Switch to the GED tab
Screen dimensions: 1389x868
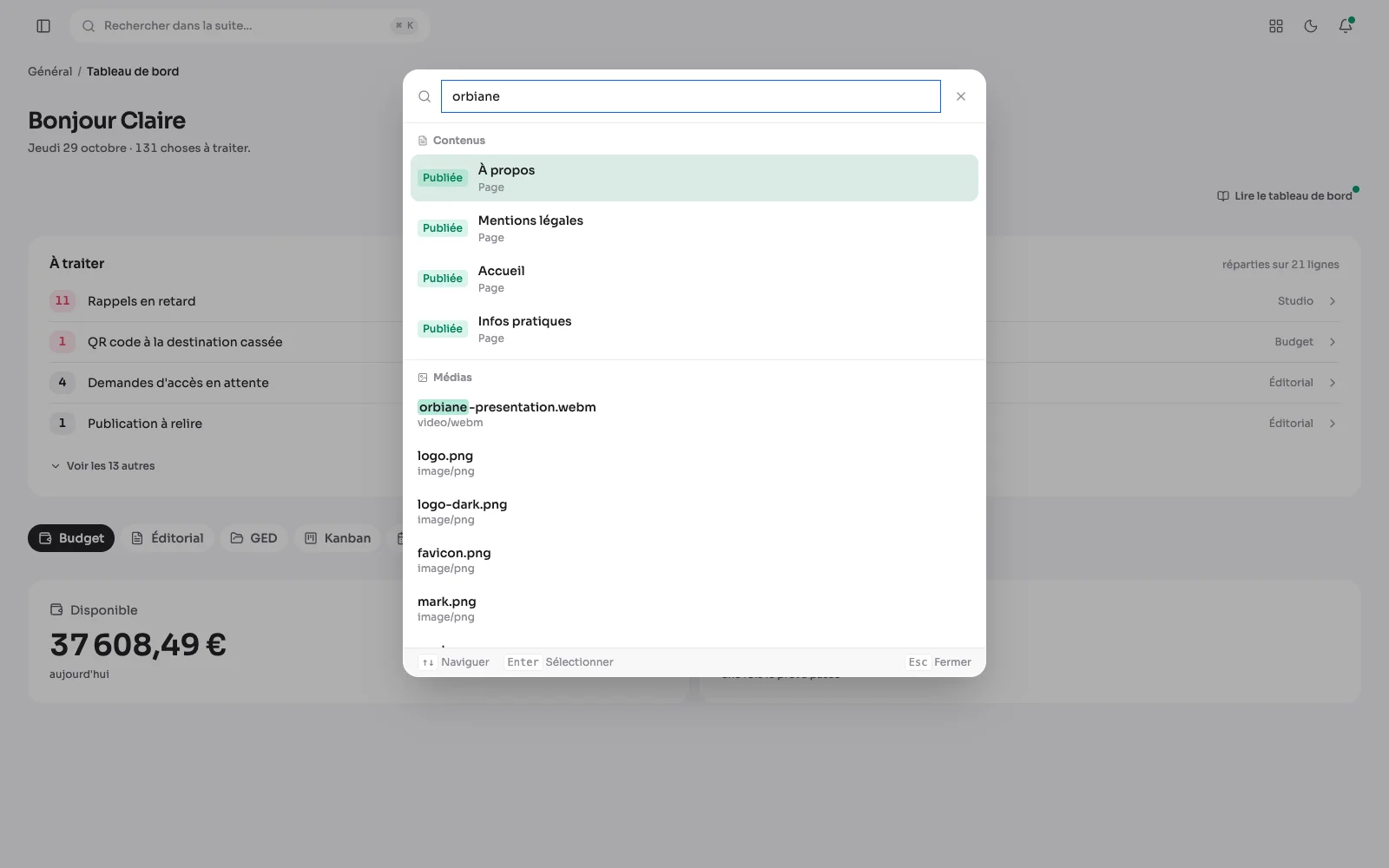(253, 538)
